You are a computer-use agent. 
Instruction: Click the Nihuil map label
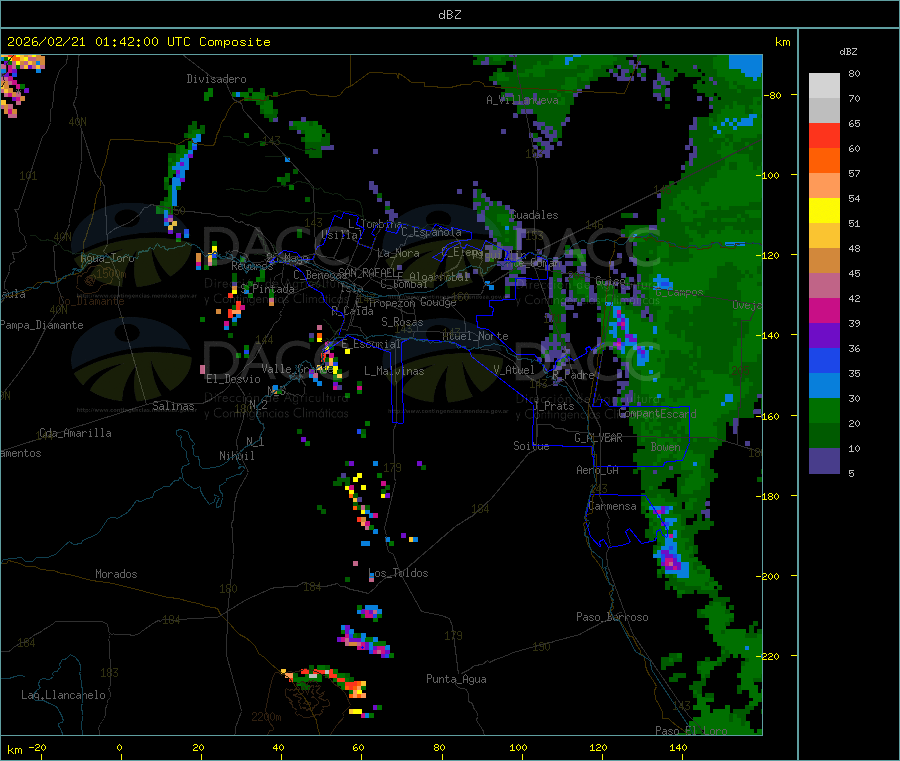[x=237, y=456]
